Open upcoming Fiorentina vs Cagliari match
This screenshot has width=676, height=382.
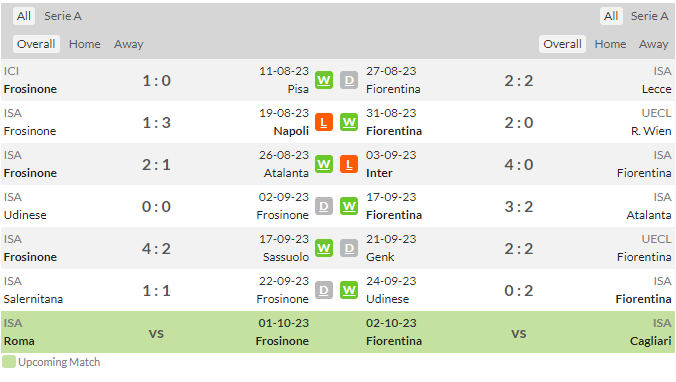click(519, 332)
